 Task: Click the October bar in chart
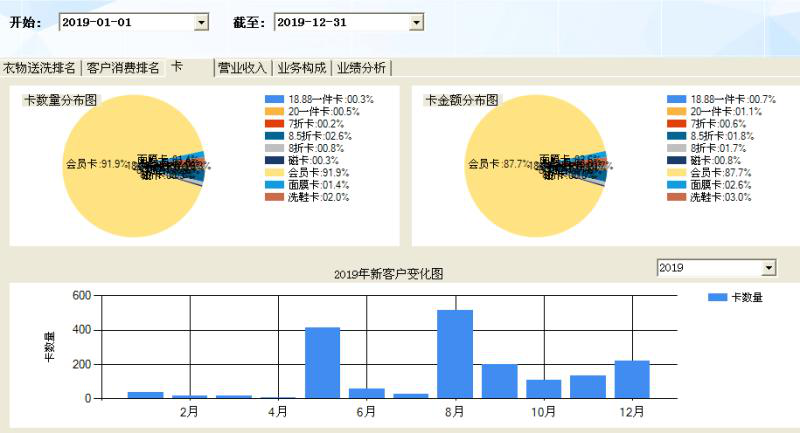pyautogui.click(x=544, y=389)
